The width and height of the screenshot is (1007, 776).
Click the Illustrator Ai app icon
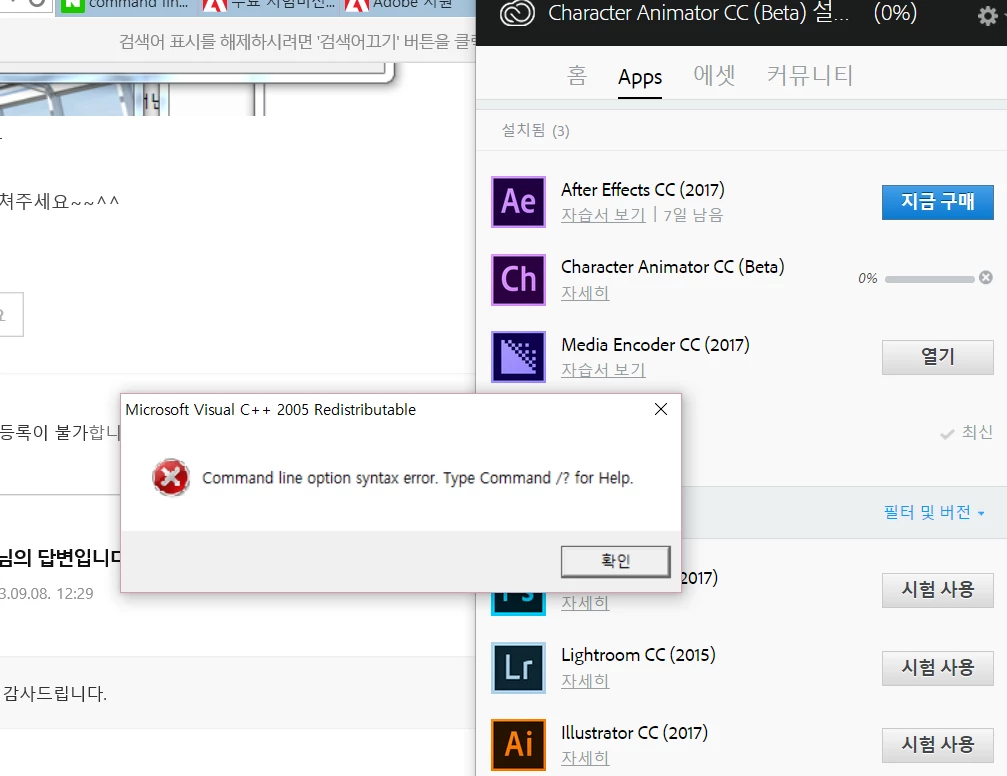518,745
